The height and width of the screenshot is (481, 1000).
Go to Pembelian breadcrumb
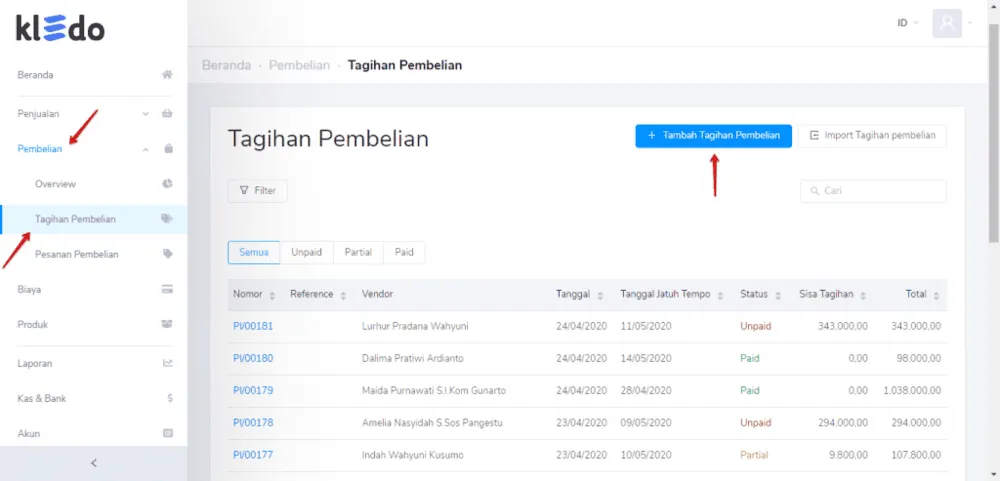[300, 65]
